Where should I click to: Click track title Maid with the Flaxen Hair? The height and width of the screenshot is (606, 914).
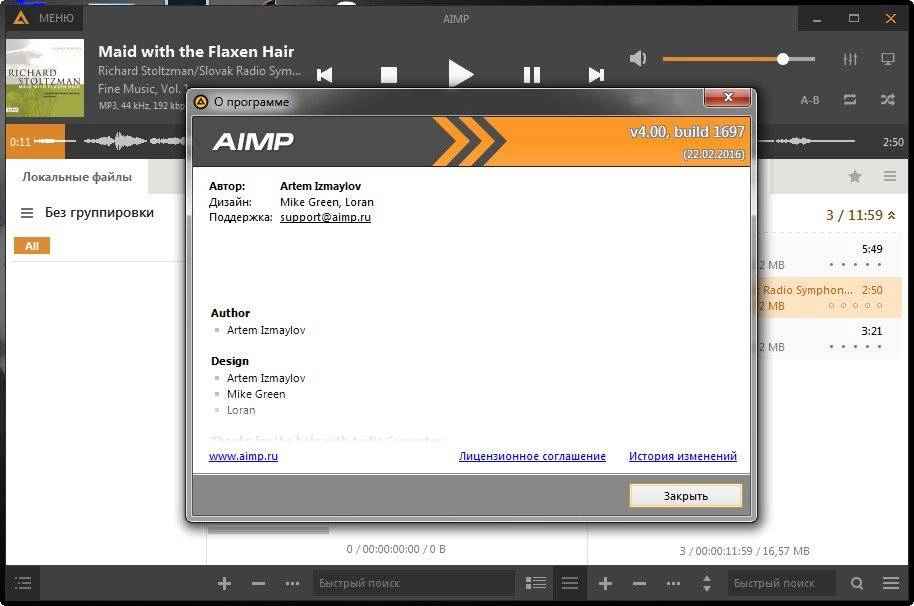(x=196, y=52)
